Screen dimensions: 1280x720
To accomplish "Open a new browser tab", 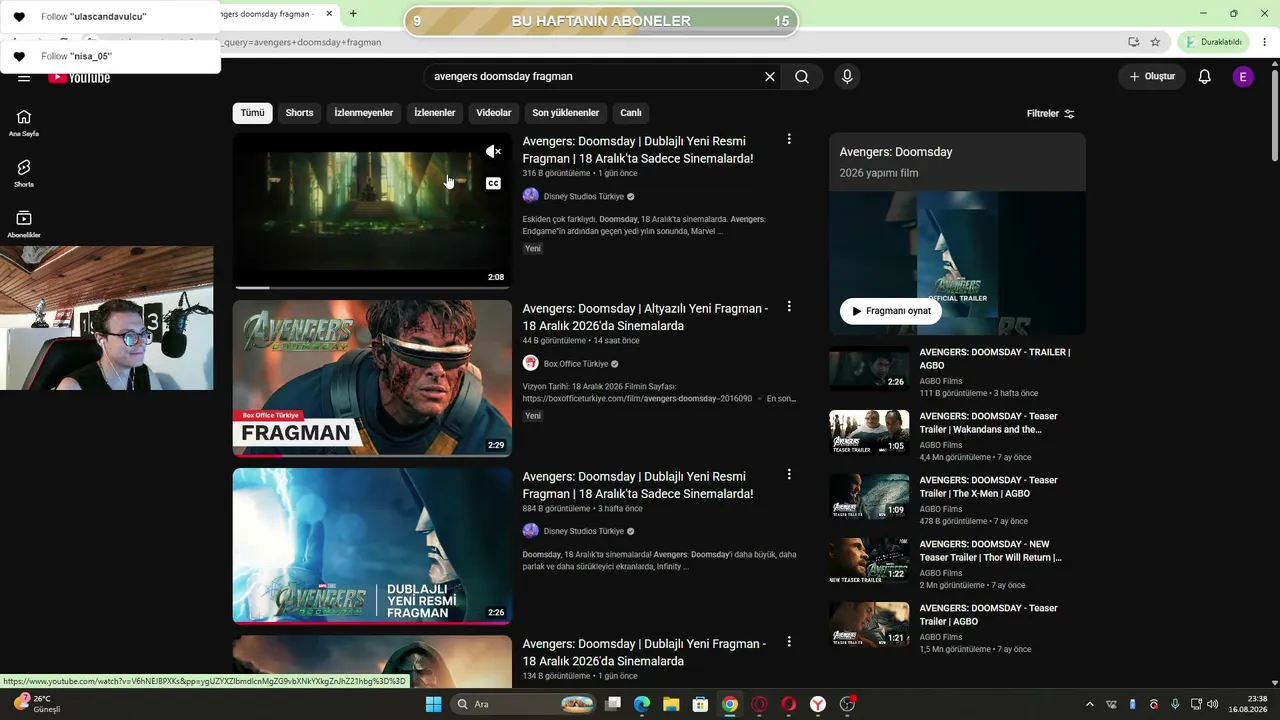I will 353,14.
